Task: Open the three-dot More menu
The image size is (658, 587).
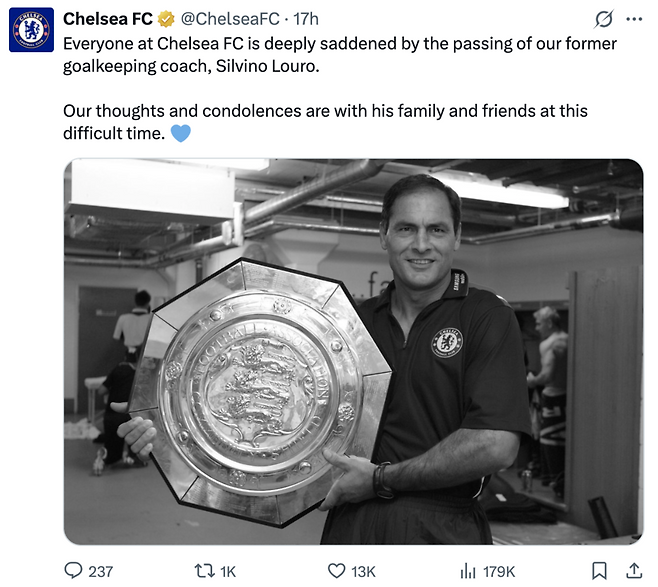Action: (634, 19)
